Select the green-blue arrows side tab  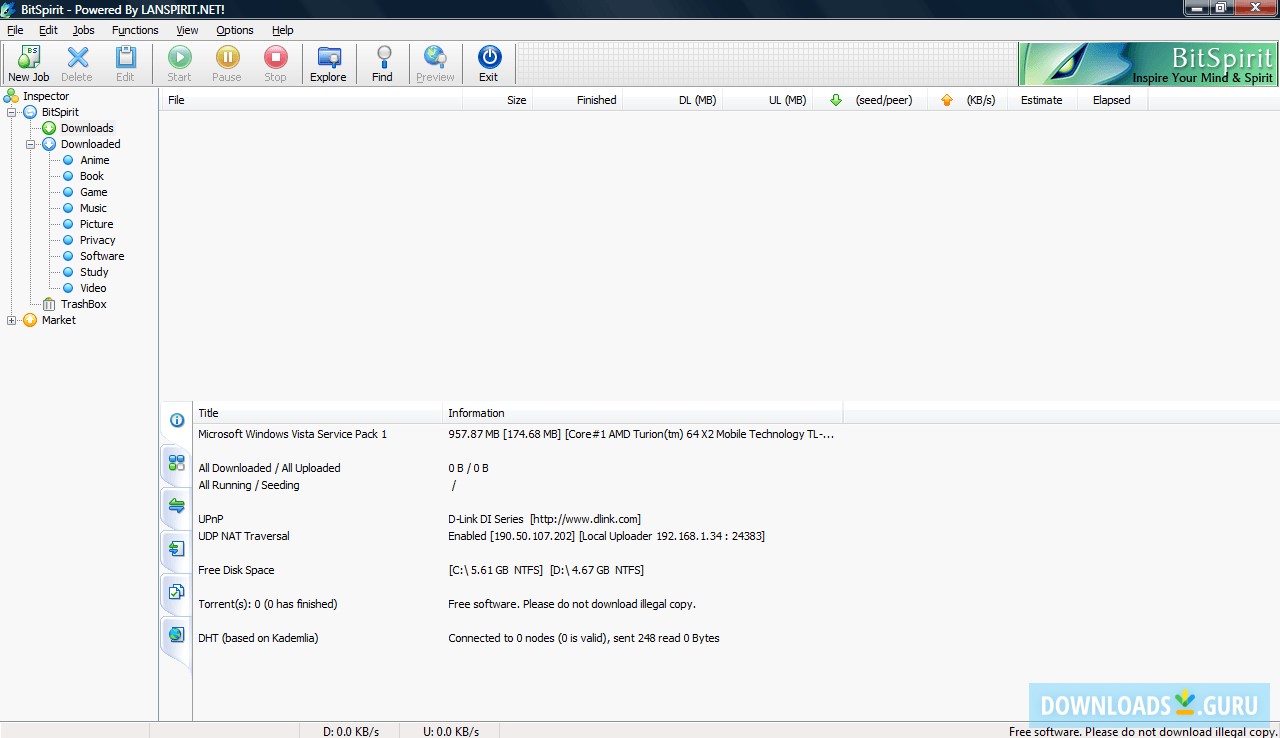click(176, 506)
